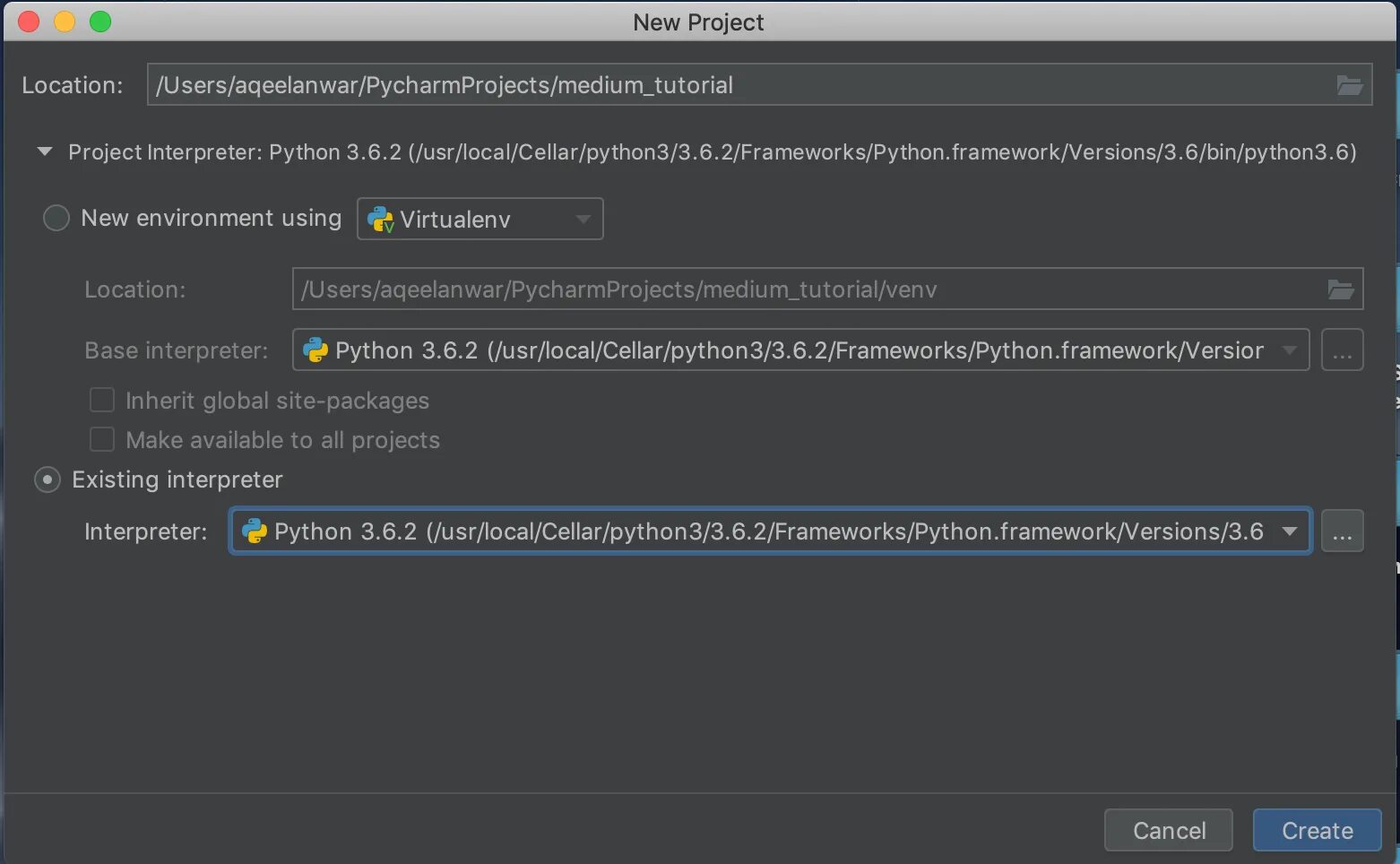Expand the existing Interpreter dropdown arrow
This screenshot has height=864, width=1400.
pos(1290,531)
